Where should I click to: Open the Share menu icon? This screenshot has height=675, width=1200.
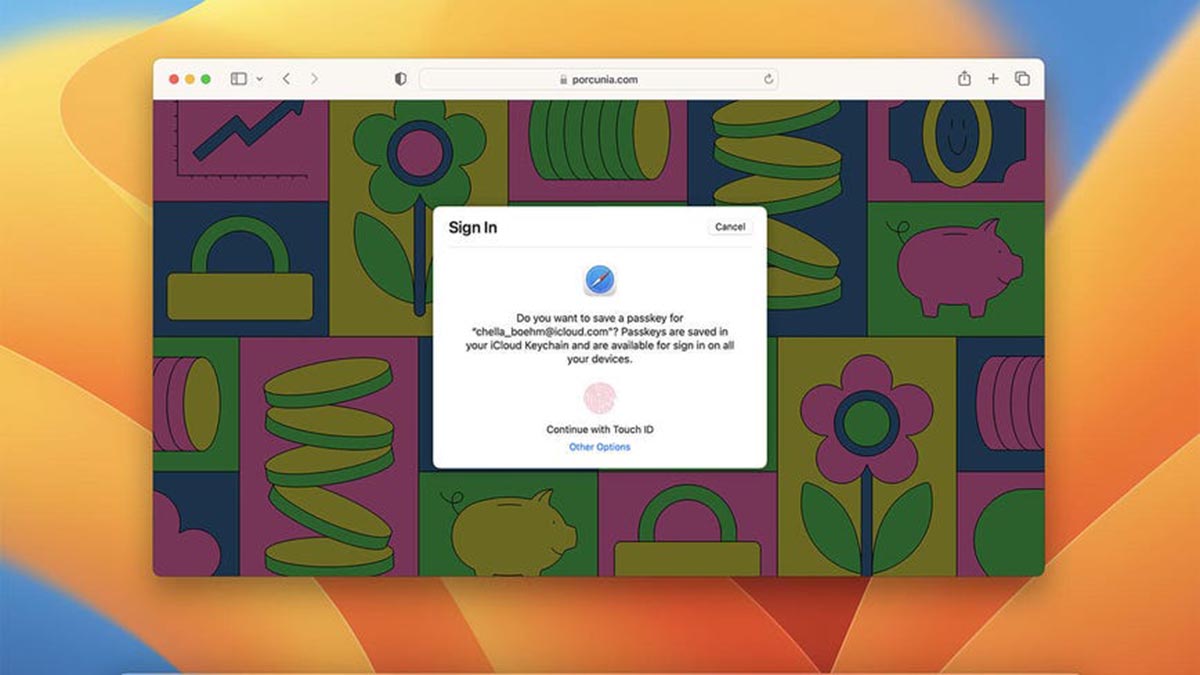pos(964,78)
